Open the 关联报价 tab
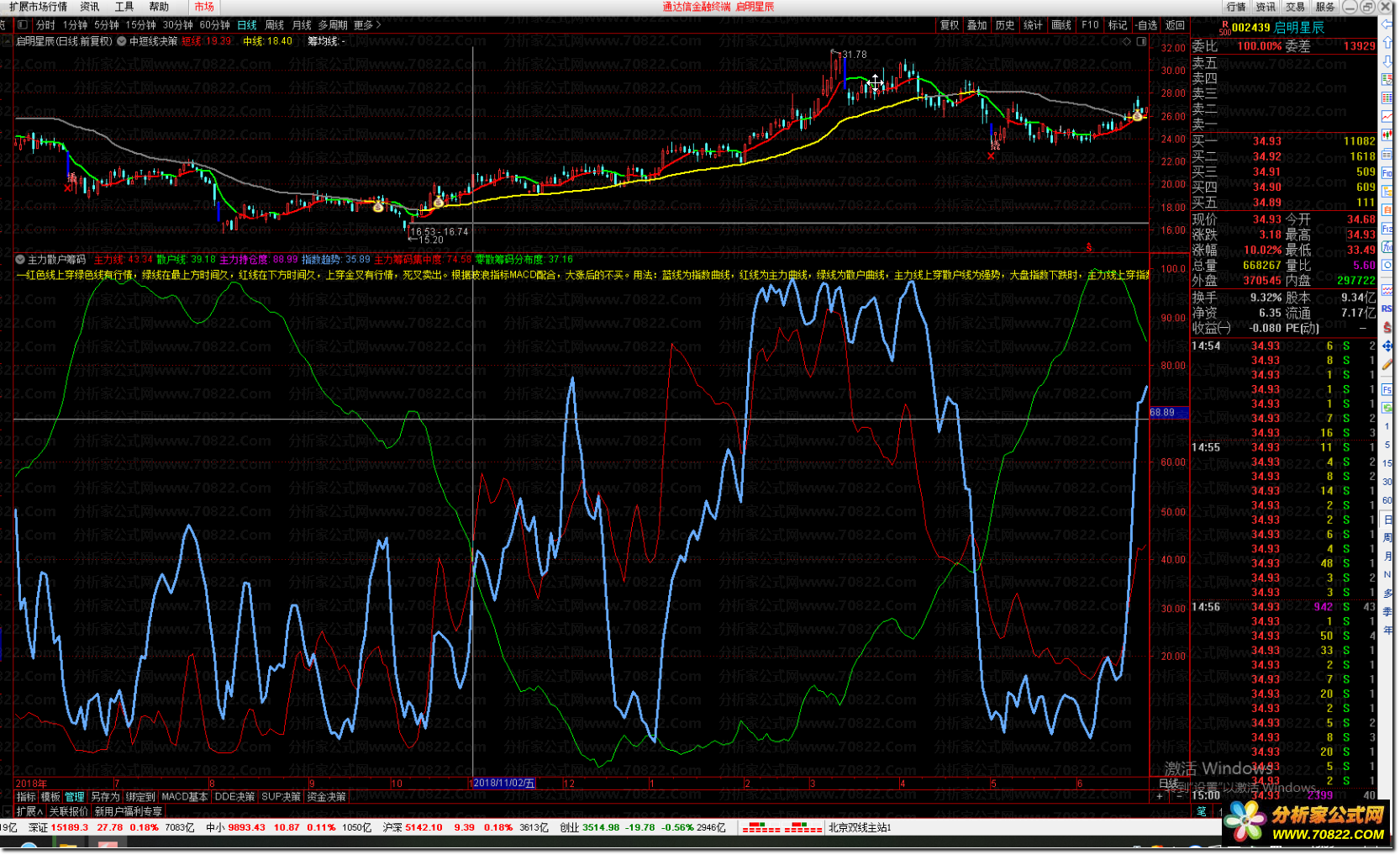Image resolution: width=1400 pixels, height=855 pixels. 68,812
